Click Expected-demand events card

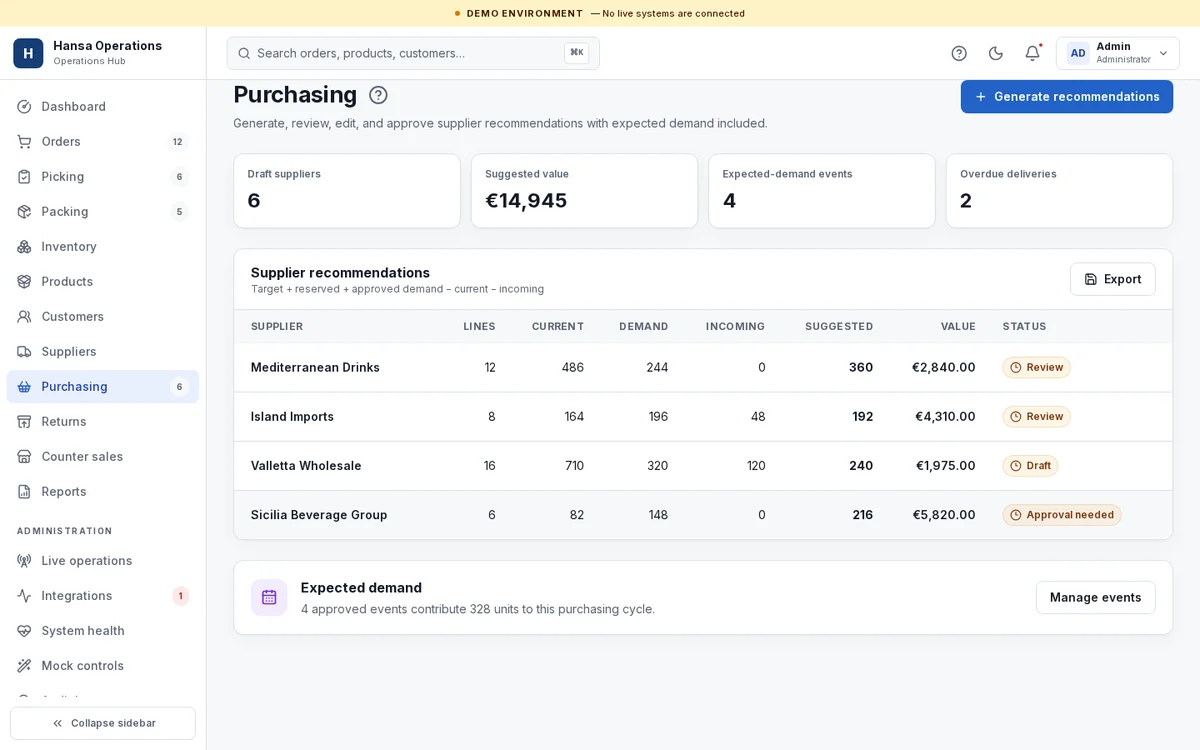(x=822, y=190)
